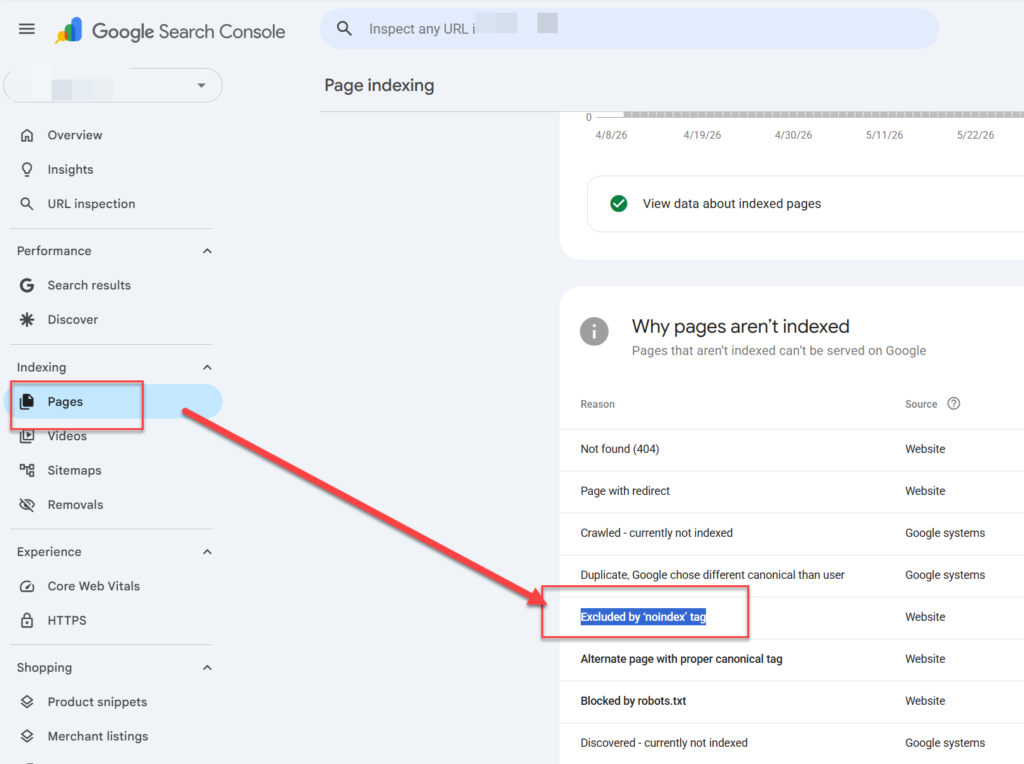
Task: Open the hamburger main menu
Action: click(x=27, y=29)
